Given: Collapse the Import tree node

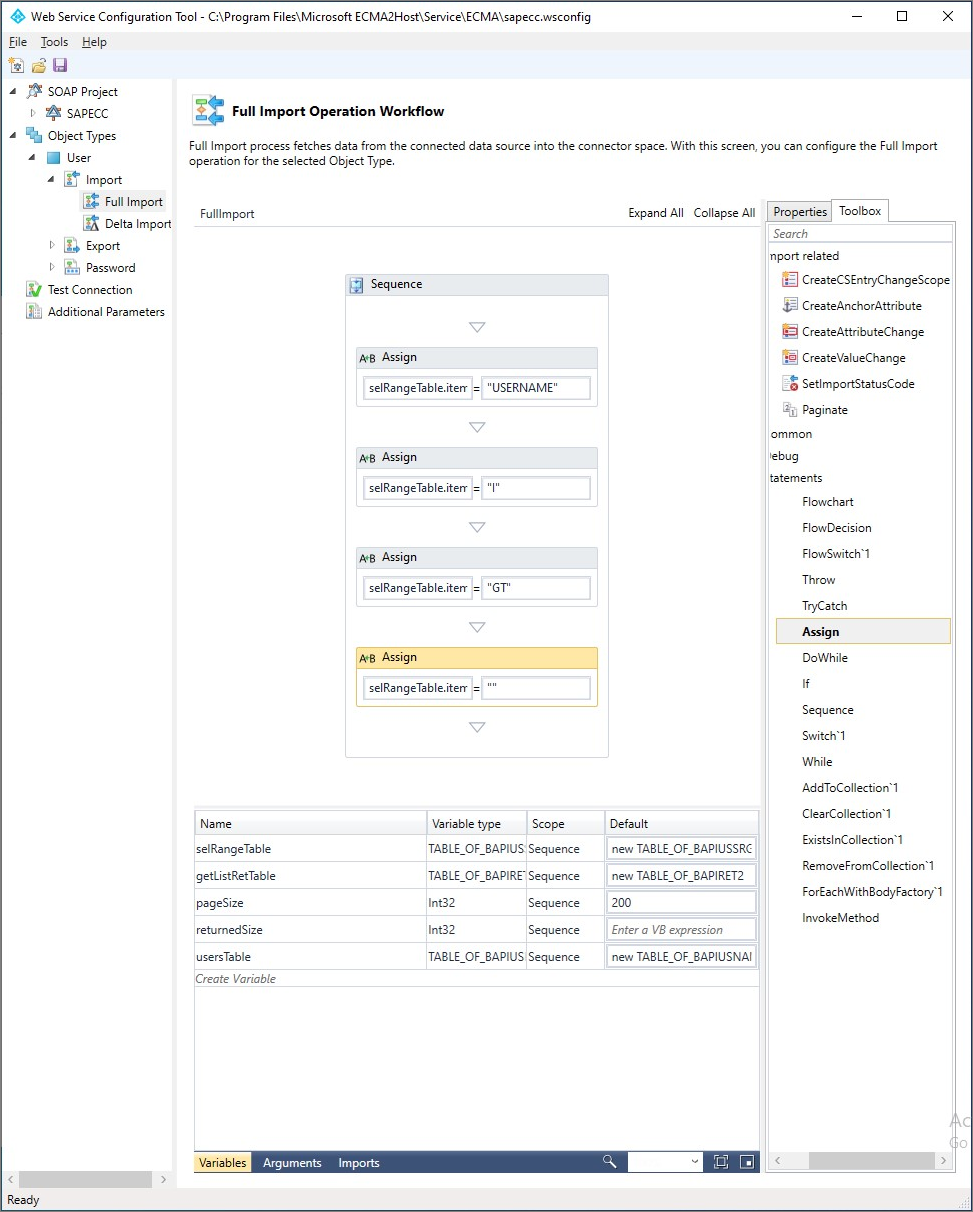Looking at the screenshot, I should (52, 180).
